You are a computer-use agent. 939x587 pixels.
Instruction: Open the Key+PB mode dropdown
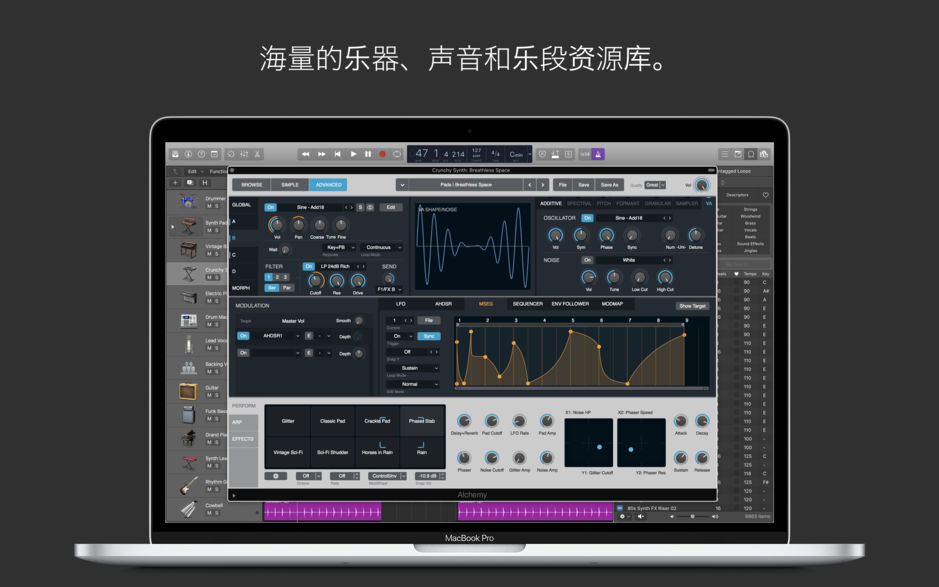click(x=335, y=249)
